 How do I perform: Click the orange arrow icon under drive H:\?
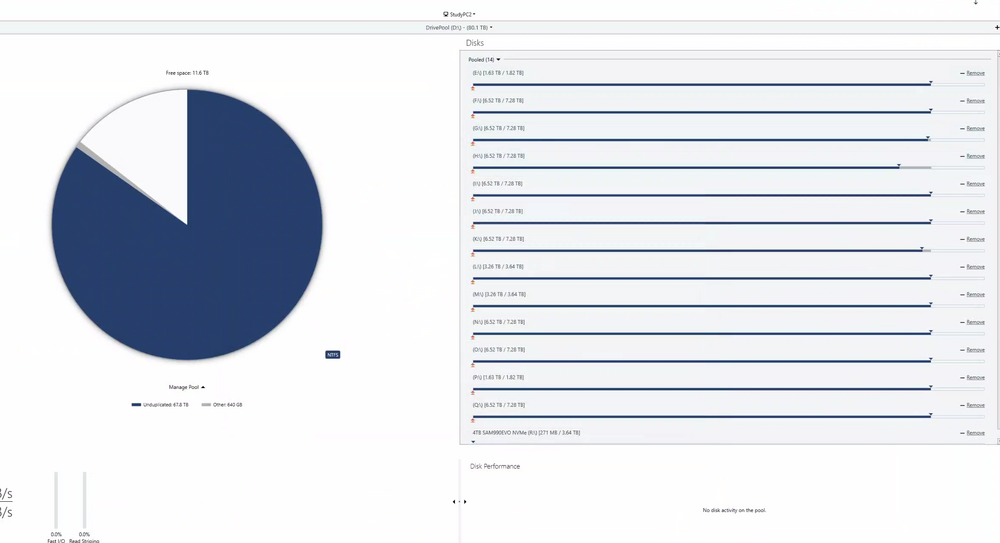point(473,172)
